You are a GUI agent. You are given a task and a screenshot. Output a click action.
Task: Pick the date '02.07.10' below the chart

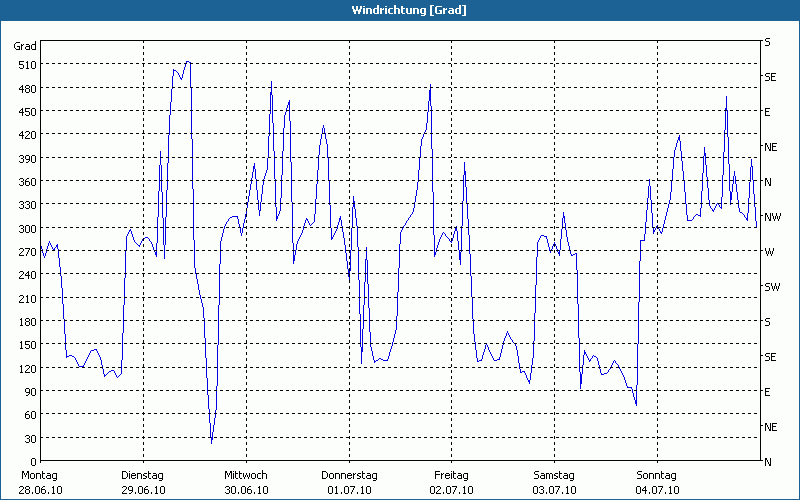452,490
